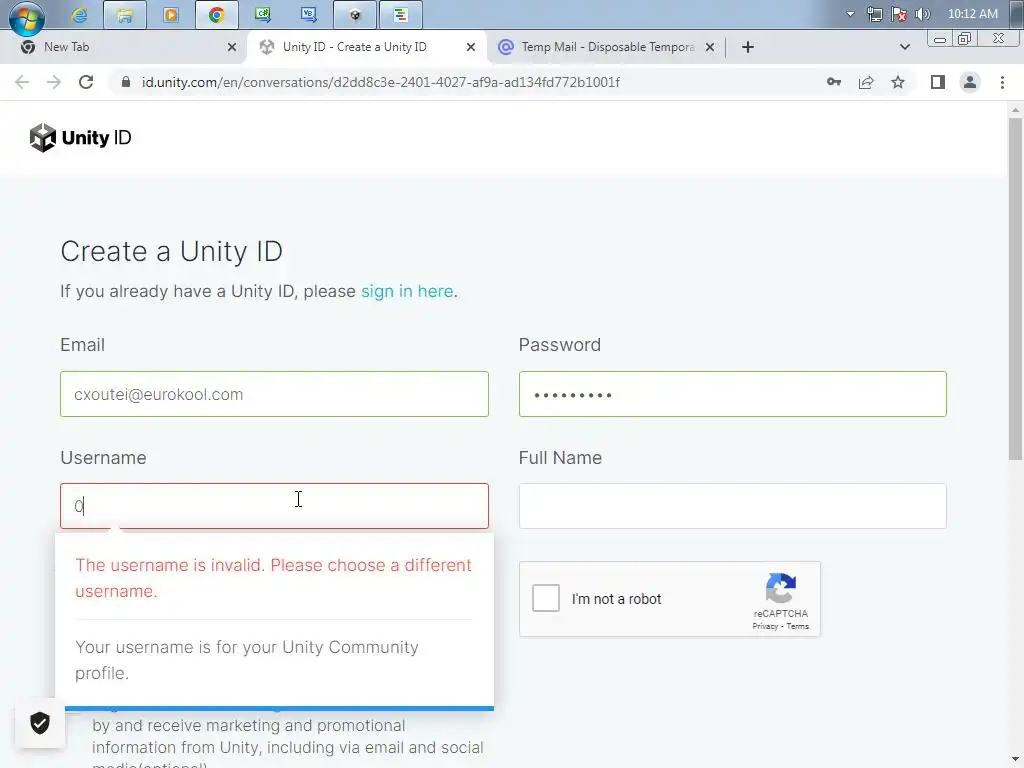View site security lock information
Image resolution: width=1024 pixels, height=768 pixels.
pos(126,82)
